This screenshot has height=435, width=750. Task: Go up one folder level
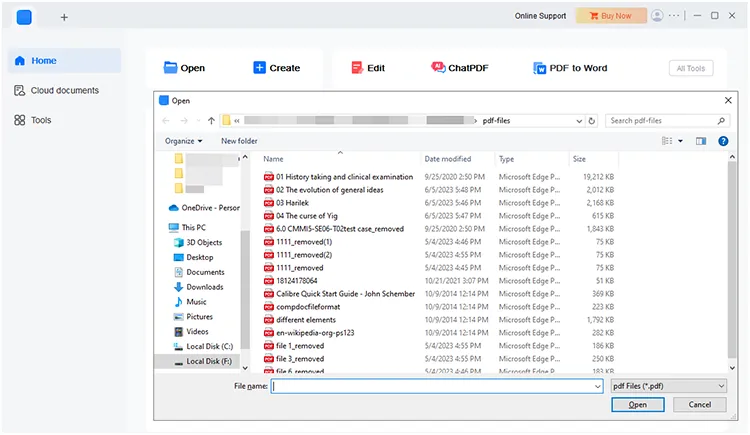point(211,121)
